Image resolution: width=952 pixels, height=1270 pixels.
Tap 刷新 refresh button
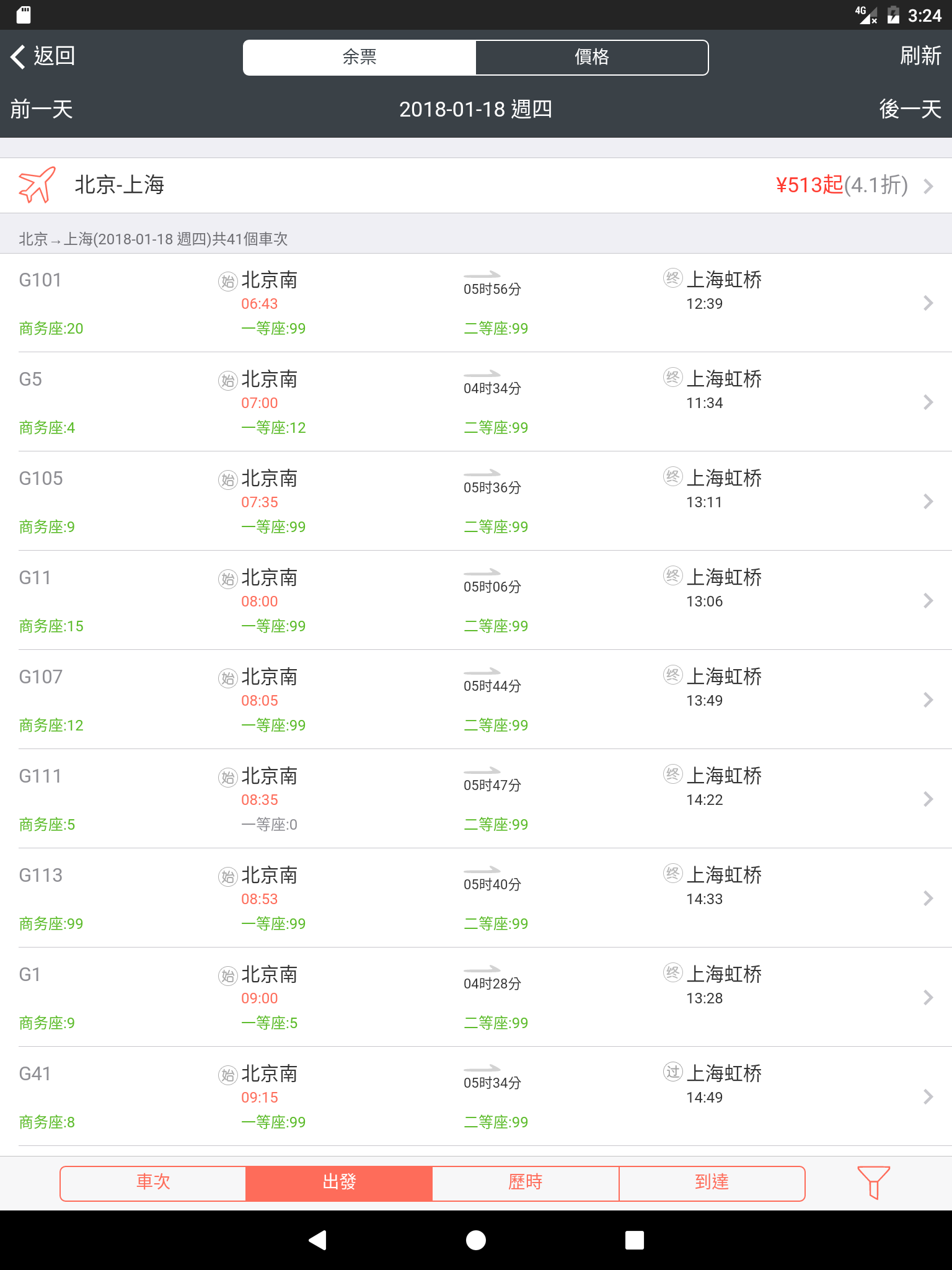pyautogui.click(x=920, y=56)
